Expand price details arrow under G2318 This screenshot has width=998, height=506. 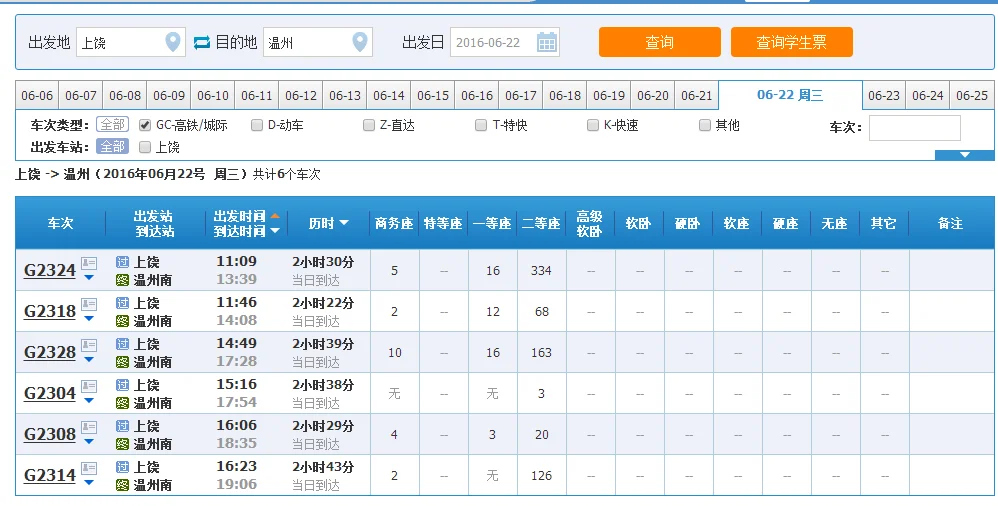[89, 319]
